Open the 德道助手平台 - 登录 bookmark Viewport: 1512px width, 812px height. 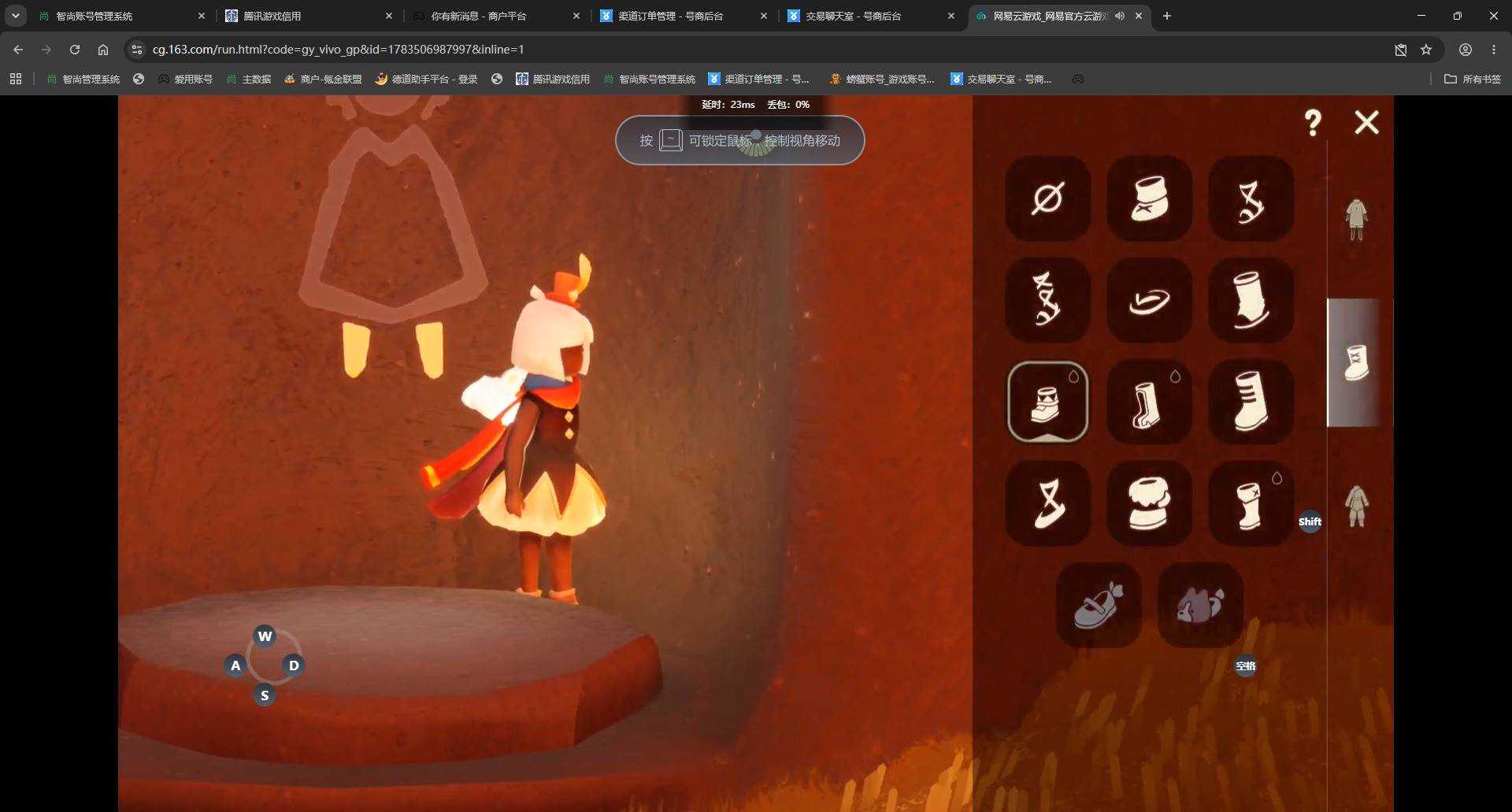(427, 79)
